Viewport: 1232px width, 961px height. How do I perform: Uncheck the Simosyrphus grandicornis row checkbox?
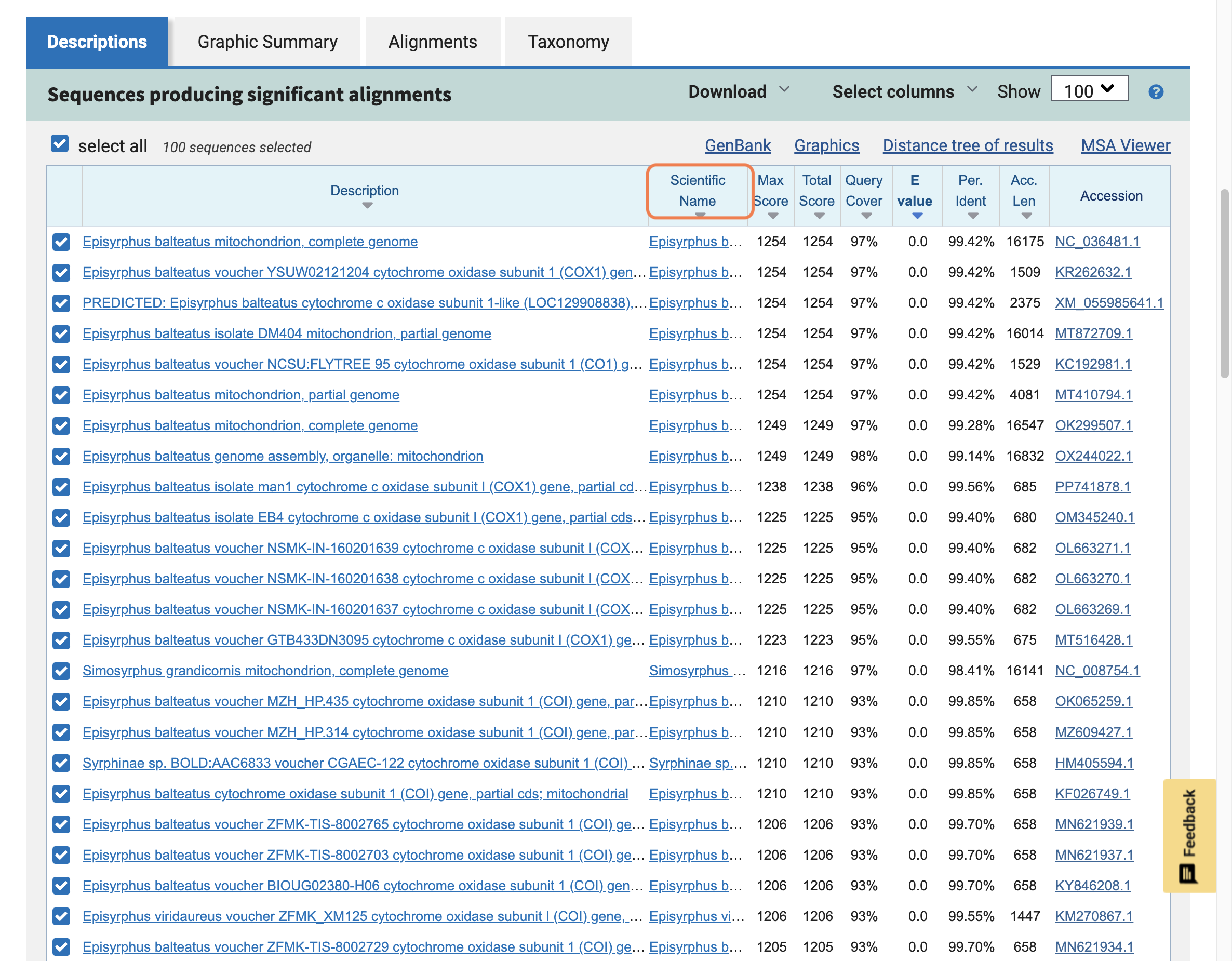61,671
